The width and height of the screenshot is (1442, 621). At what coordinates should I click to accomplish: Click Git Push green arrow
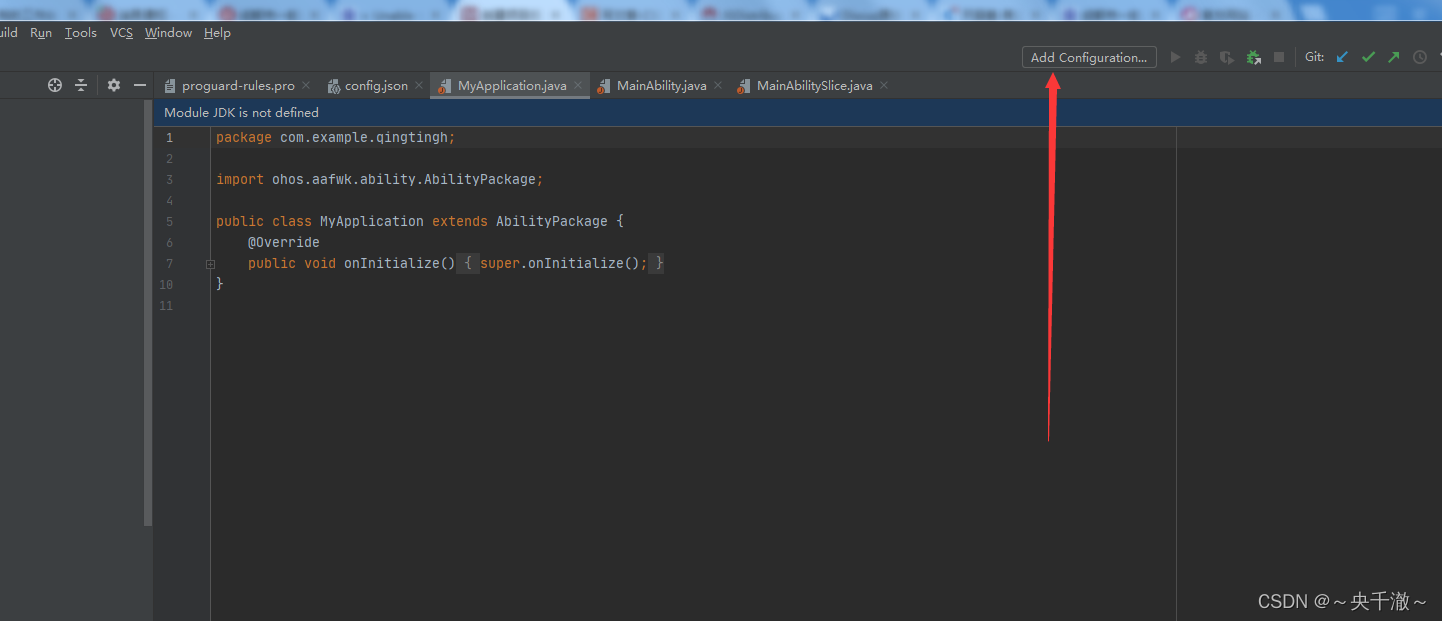(x=1394, y=57)
